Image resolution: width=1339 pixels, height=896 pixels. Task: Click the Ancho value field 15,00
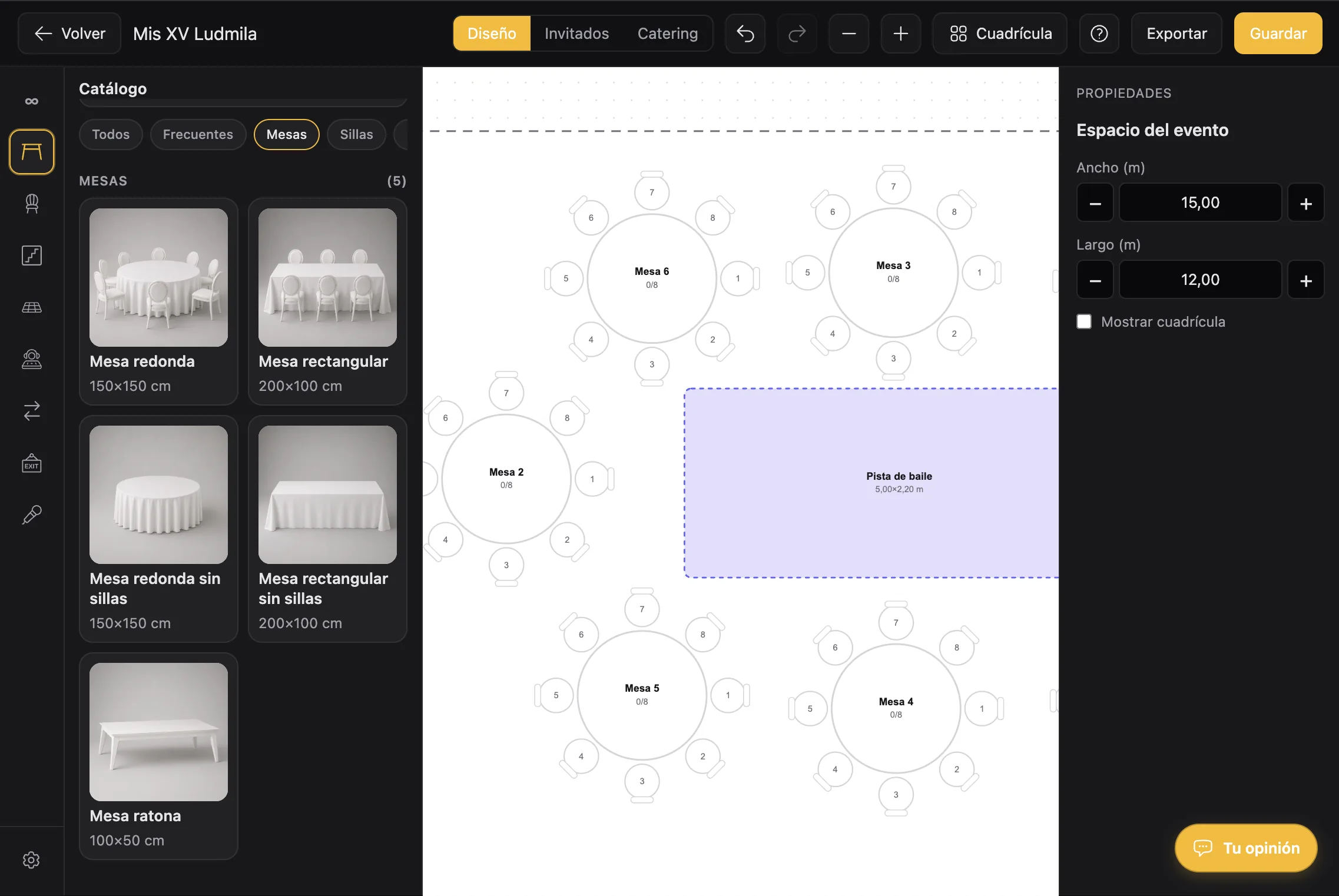coord(1200,203)
